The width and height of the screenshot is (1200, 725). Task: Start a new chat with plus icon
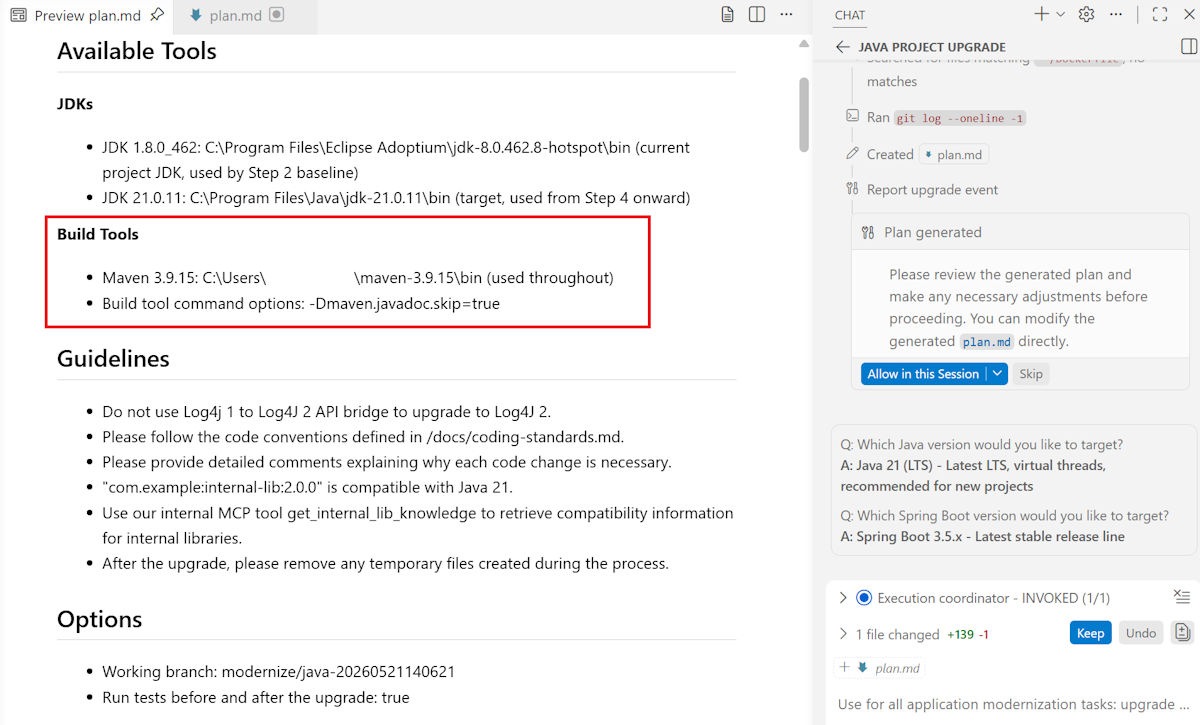pos(1041,15)
